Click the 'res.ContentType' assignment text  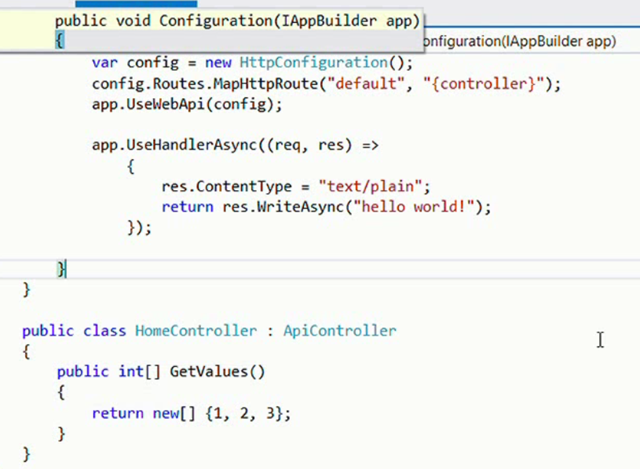pos(227,187)
